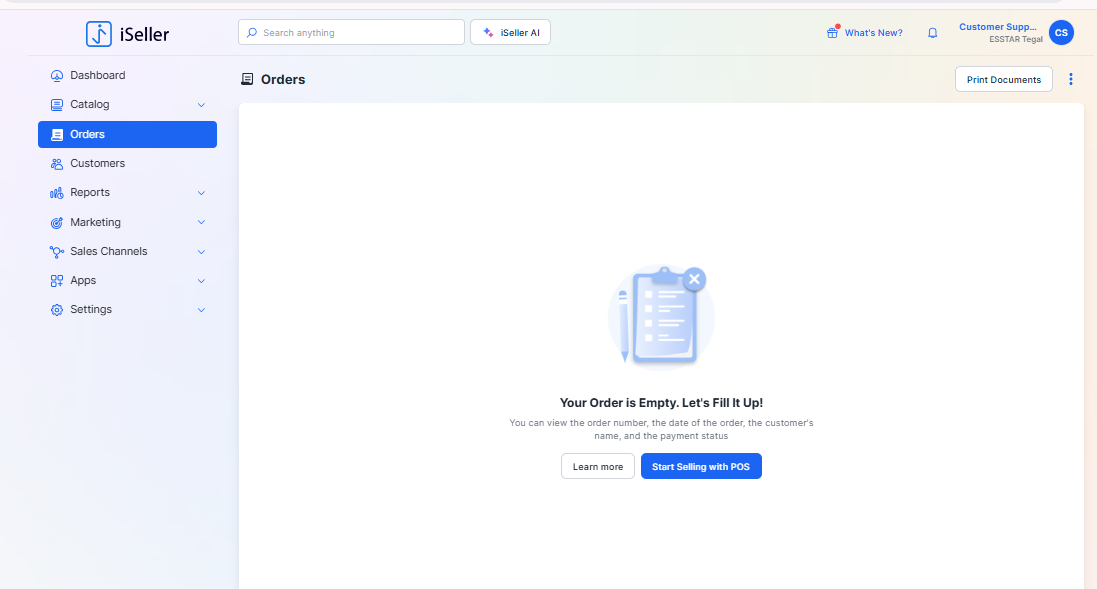Click the Settings gear icon

57,310
